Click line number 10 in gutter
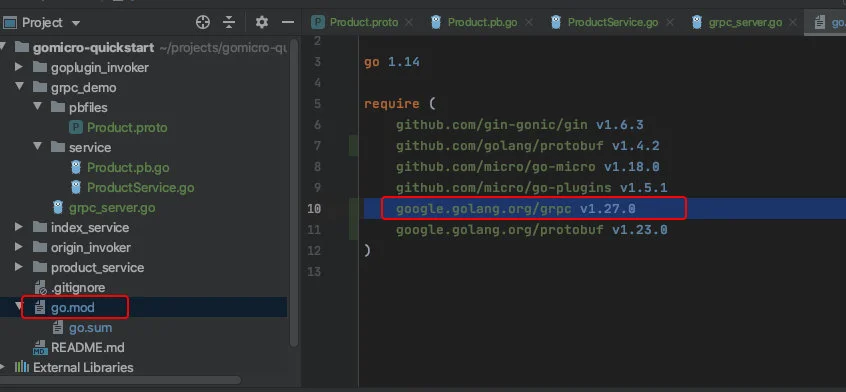Image resolution: width=846 pixels, height=392 pixels. (314, 209)
